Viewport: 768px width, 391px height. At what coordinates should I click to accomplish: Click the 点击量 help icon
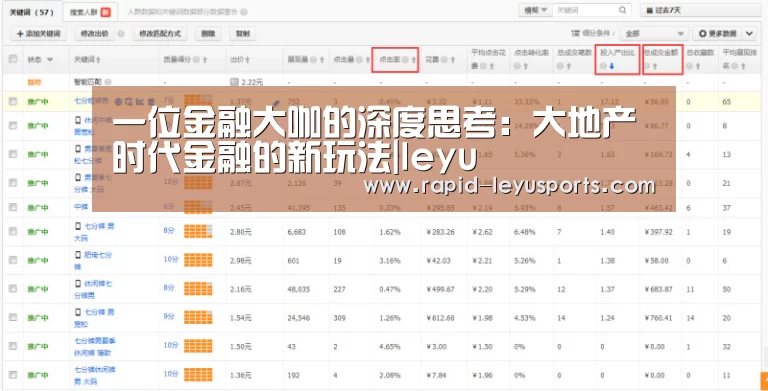(359, 60)
